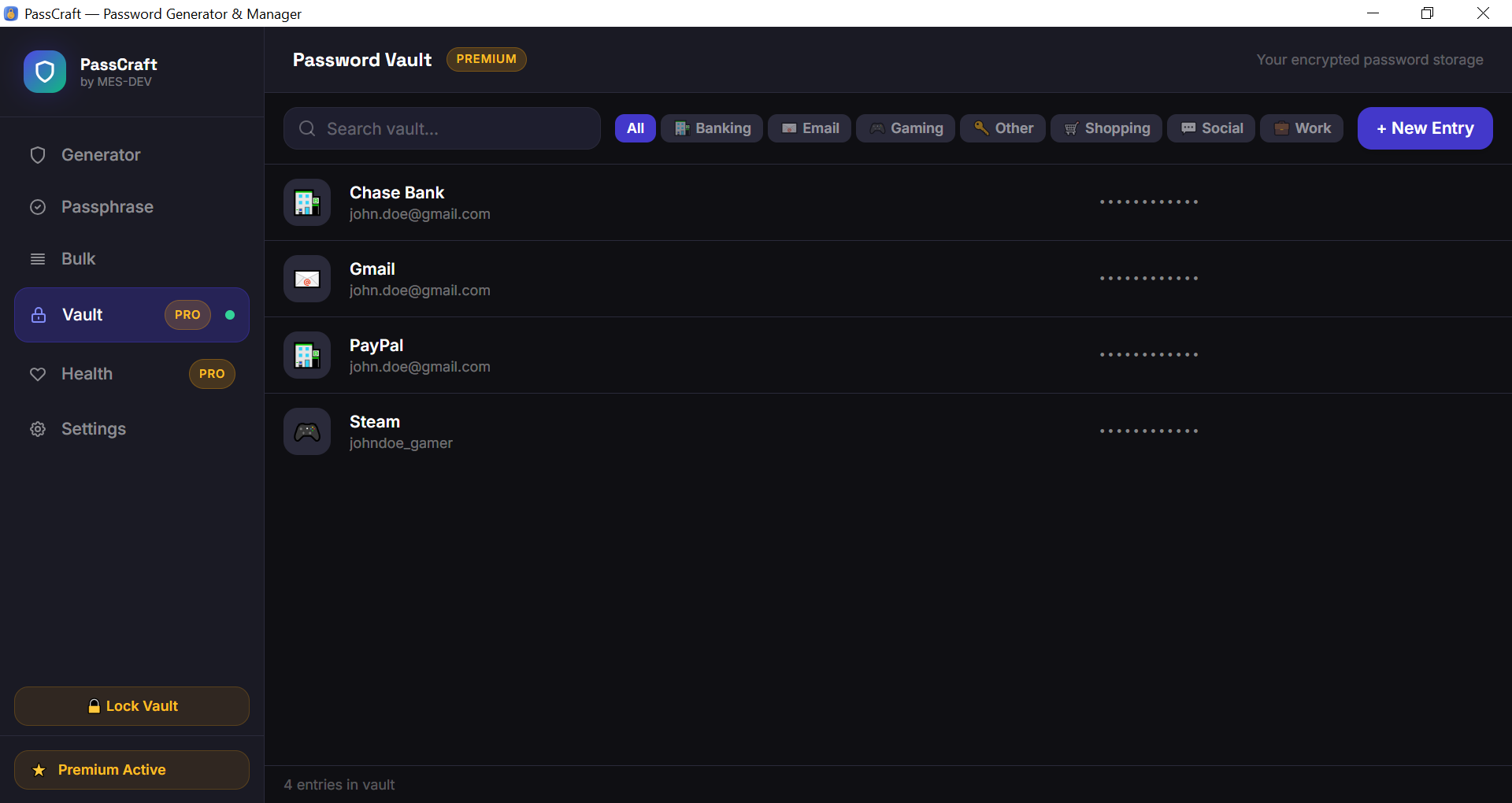Restore down the PassCraft window

(1427, 13)
